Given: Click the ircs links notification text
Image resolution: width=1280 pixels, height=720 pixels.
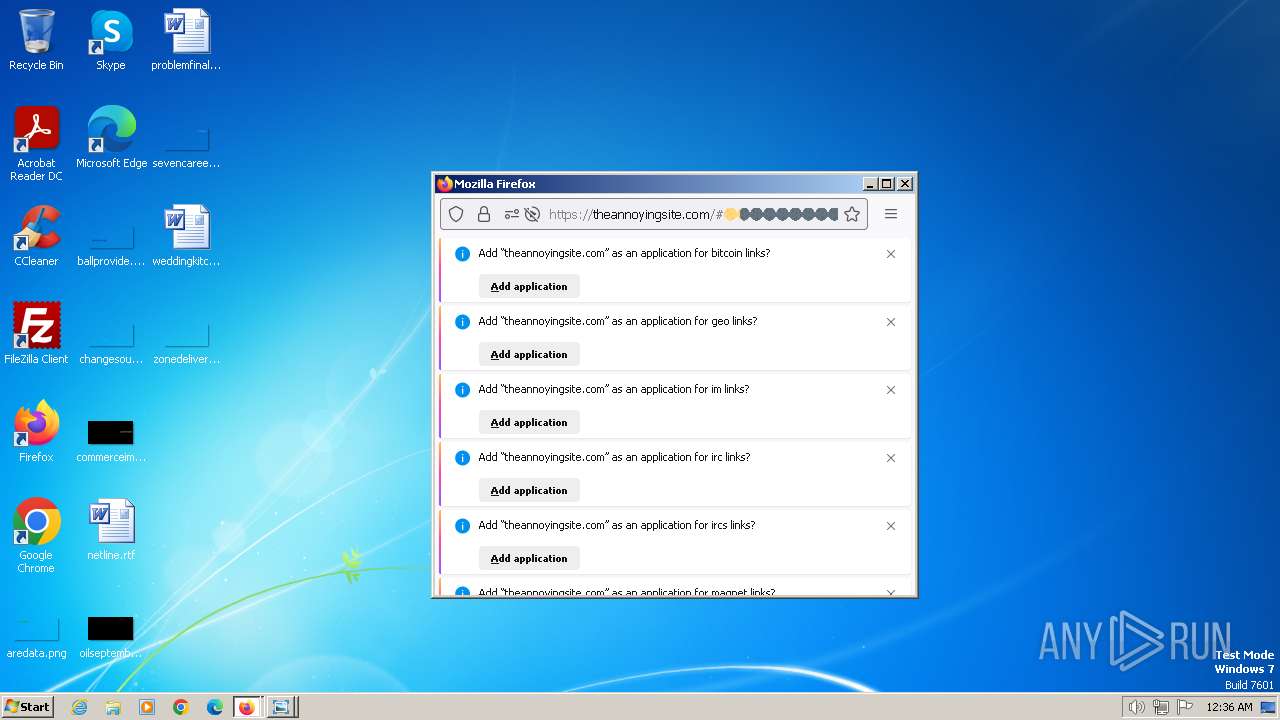Looking at the screenshot, I should [616, 526].
